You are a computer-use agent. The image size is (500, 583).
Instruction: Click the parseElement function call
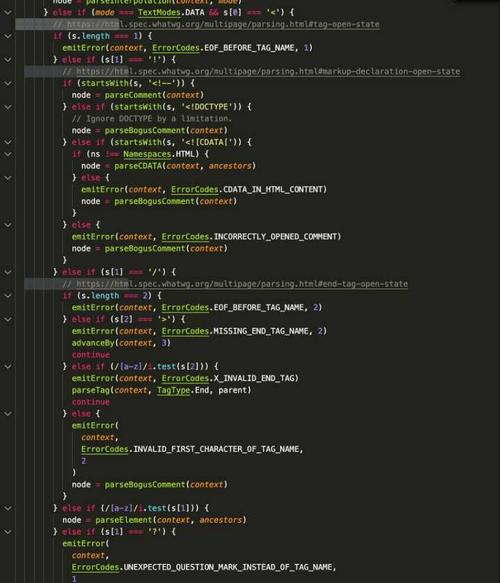124,520
